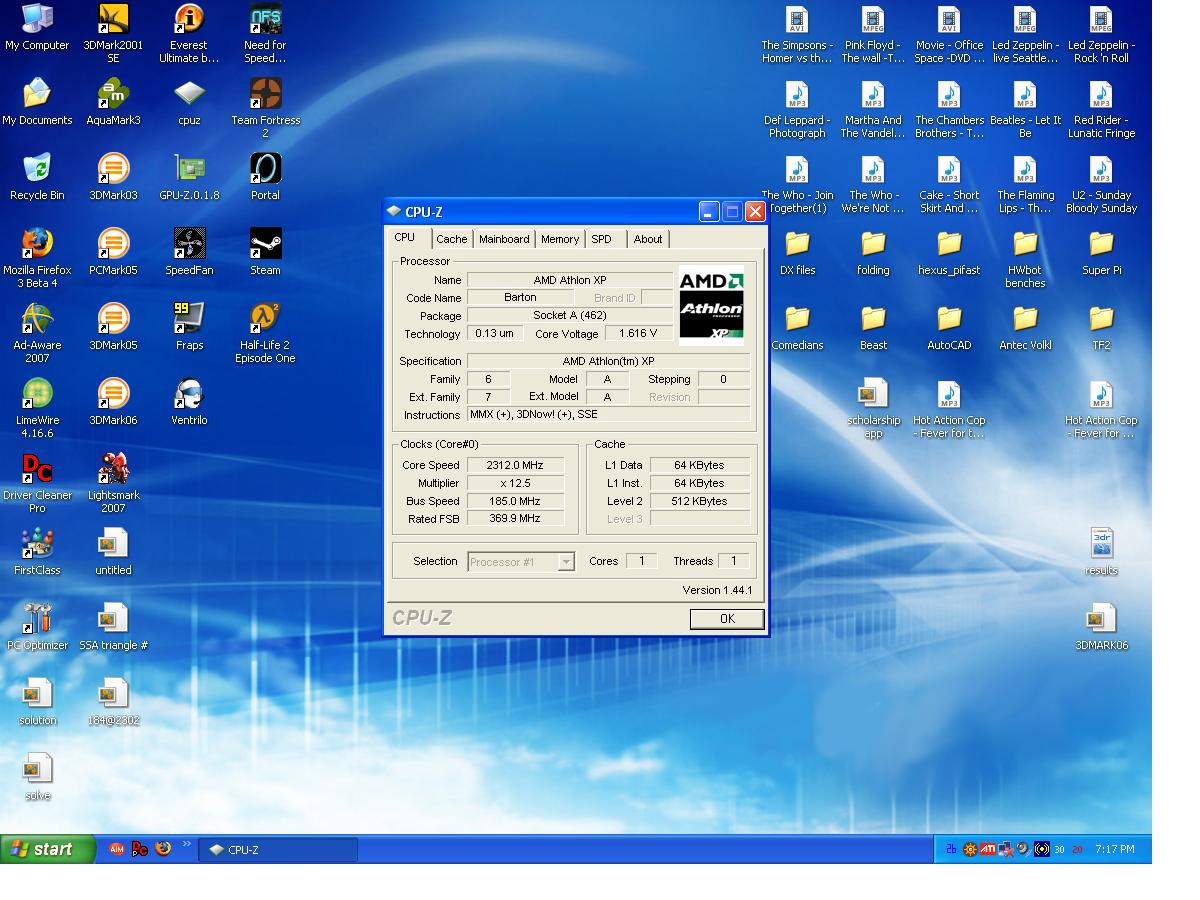Viewport: 1200px width, 900px height.
Task: Open the 184@2302 image file
Action: click(x=113, y=702)
